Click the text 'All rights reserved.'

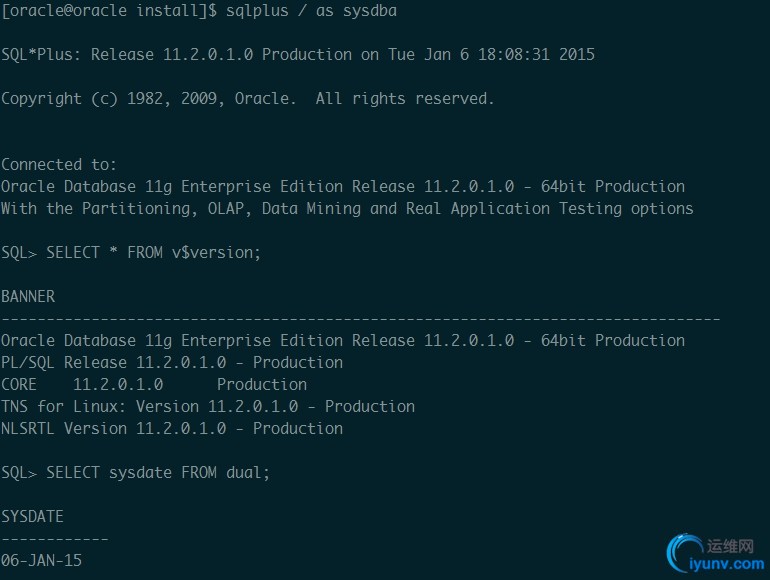(x=405, y=99)
